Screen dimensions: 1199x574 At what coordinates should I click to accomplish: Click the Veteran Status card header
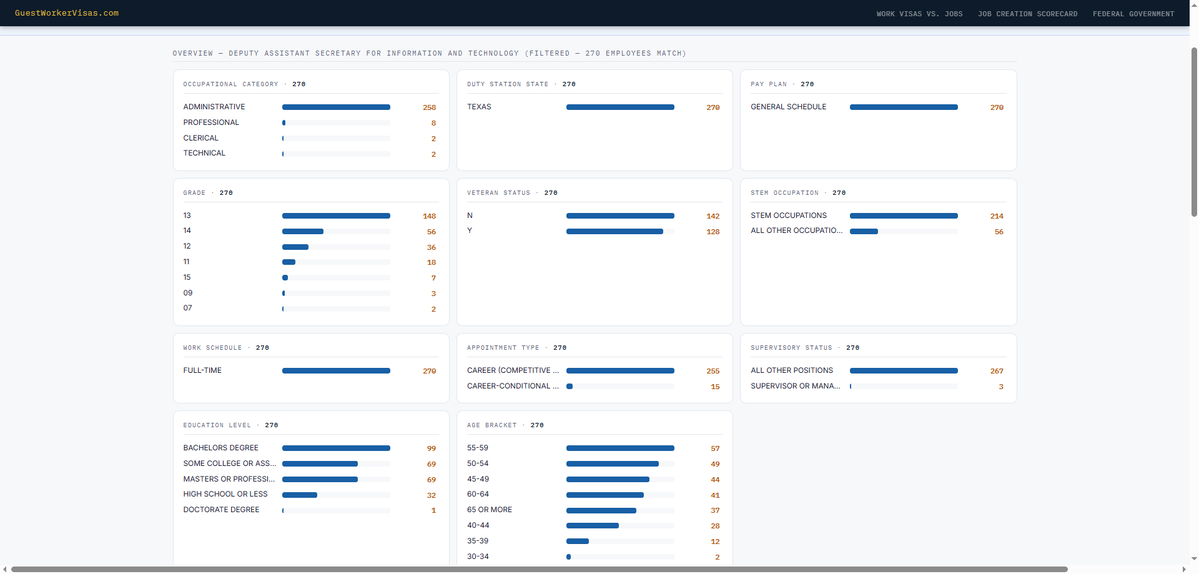[x=512, y=193]
